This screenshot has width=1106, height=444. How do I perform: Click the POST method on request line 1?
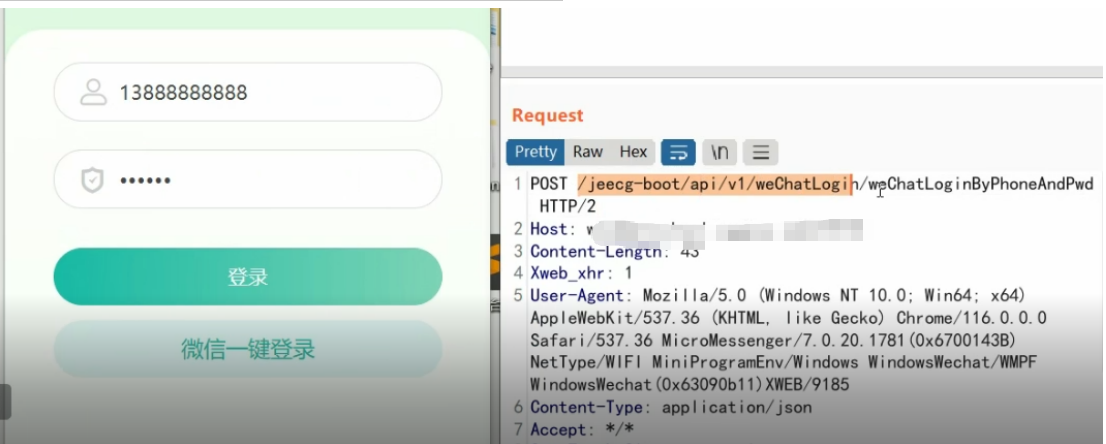click(x=549, y=184)
